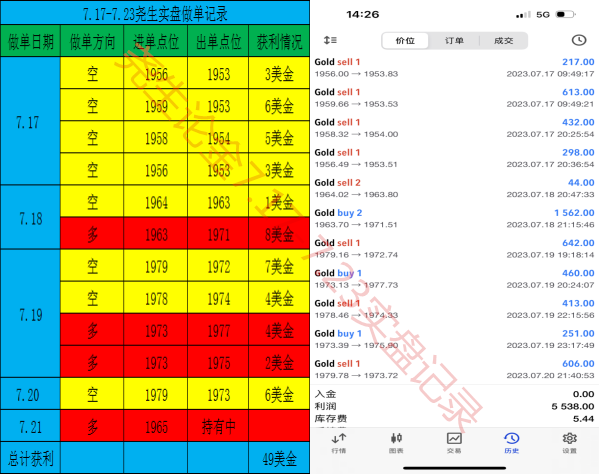Select the 7.20 date cell

tap(31, 394)
